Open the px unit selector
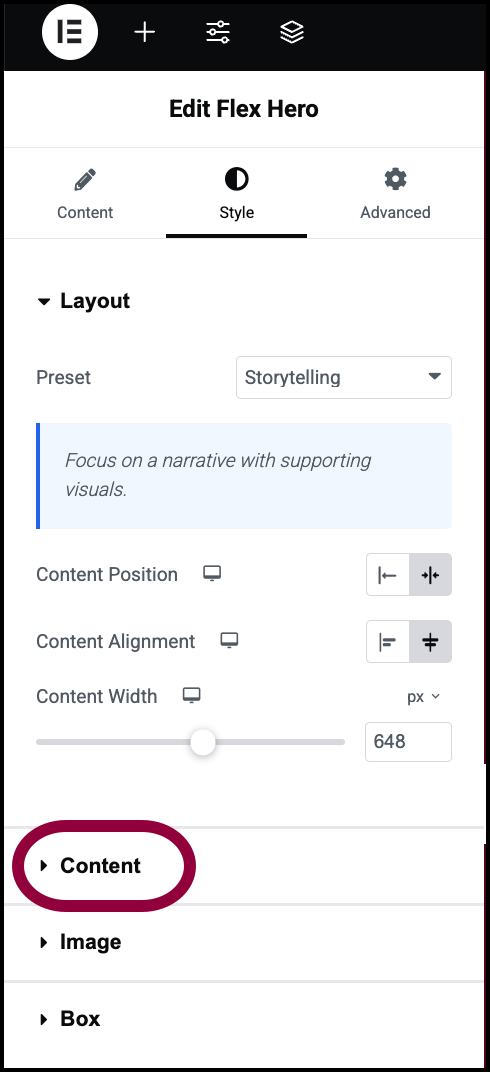490x1072 pixels. pyautogui.click(x=424, y=697)
